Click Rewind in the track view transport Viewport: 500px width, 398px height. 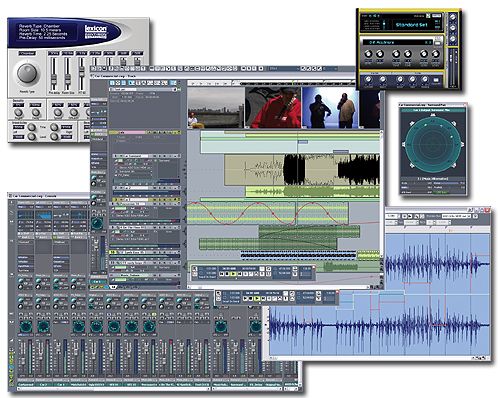[x=221, y=274]
